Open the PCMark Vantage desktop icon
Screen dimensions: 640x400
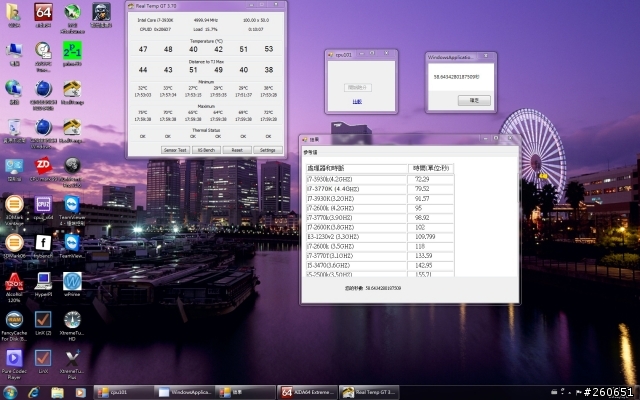coord(43,50)
